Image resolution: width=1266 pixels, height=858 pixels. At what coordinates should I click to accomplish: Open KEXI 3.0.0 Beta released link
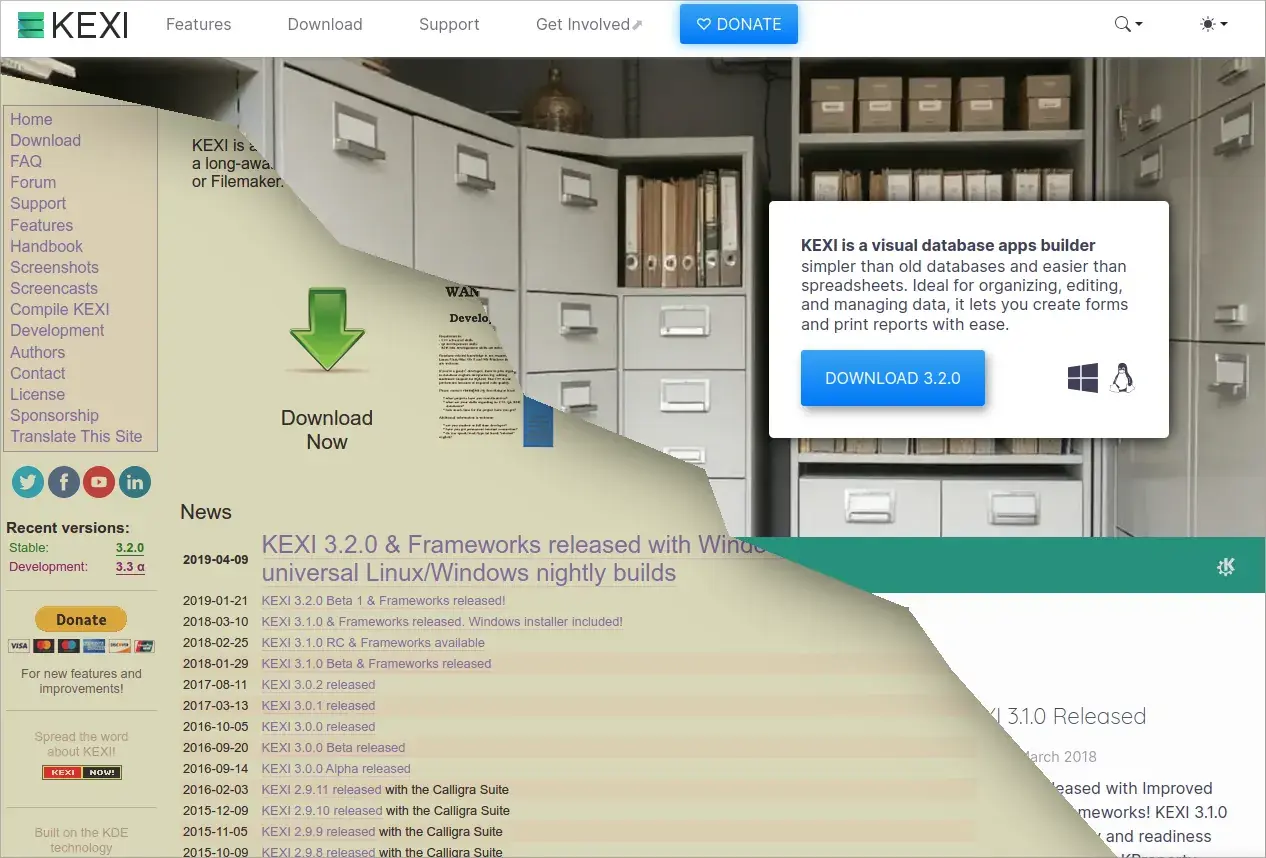pos(333,748)
